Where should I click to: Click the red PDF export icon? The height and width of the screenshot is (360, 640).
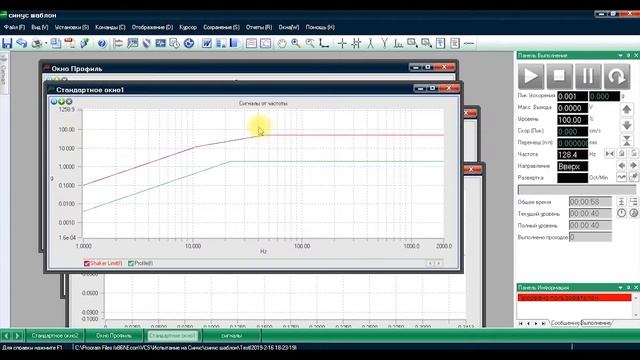coord(69,43)
